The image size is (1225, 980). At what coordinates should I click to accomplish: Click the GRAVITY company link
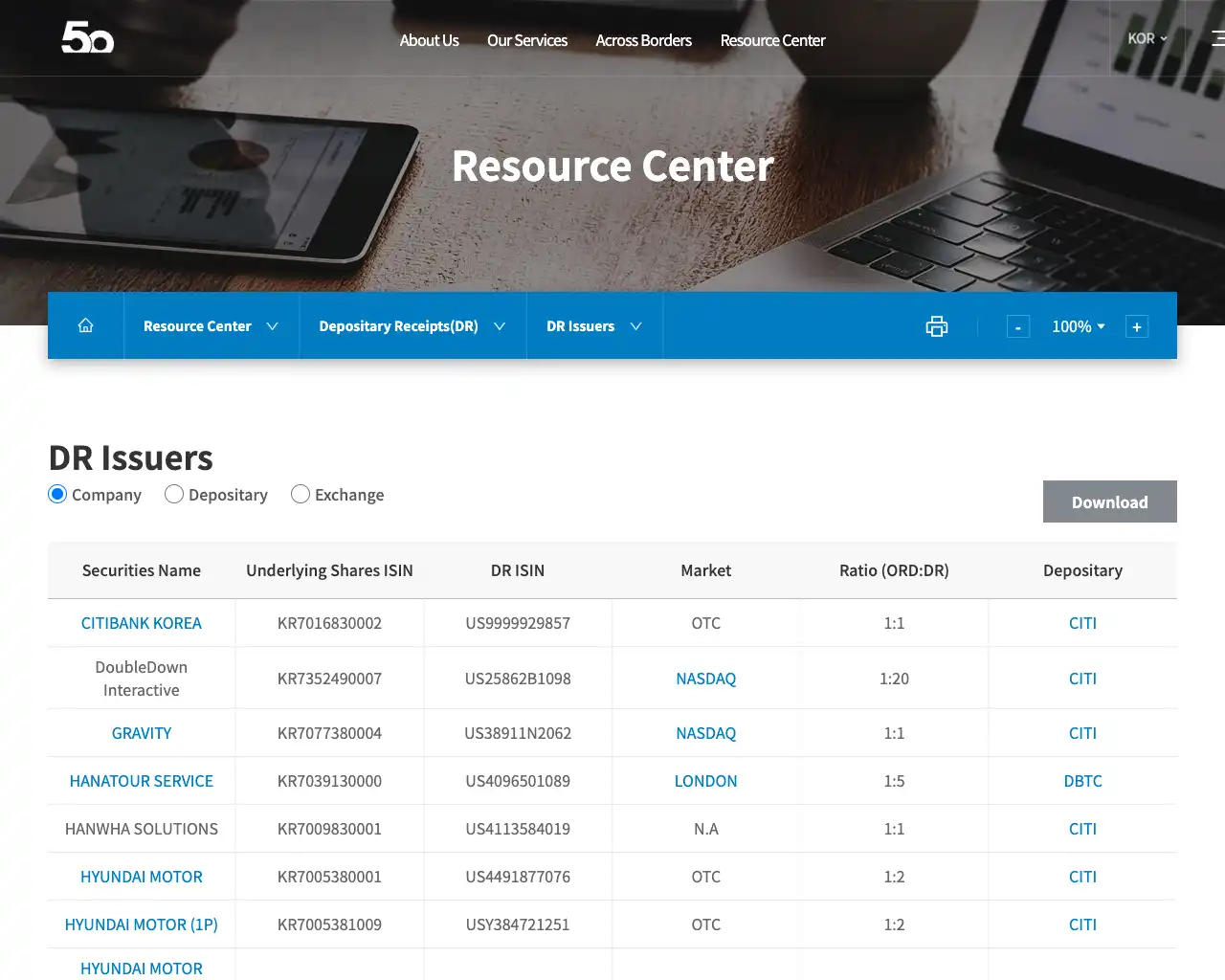141,733
